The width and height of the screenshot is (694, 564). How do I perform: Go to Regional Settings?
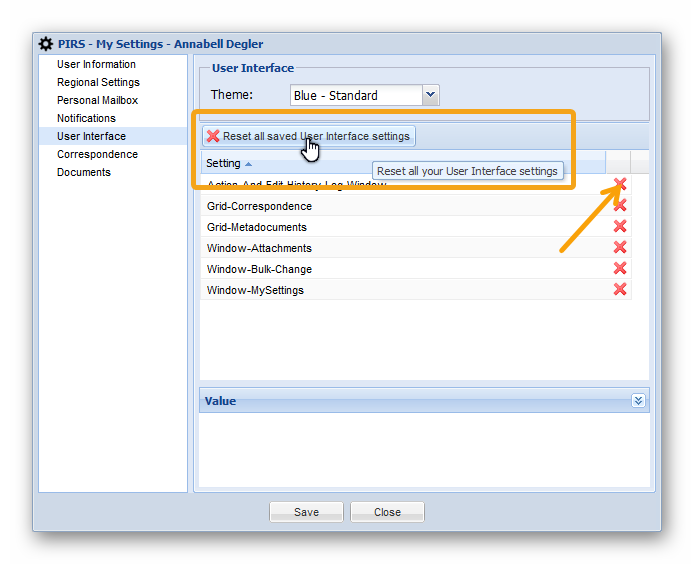98,82
